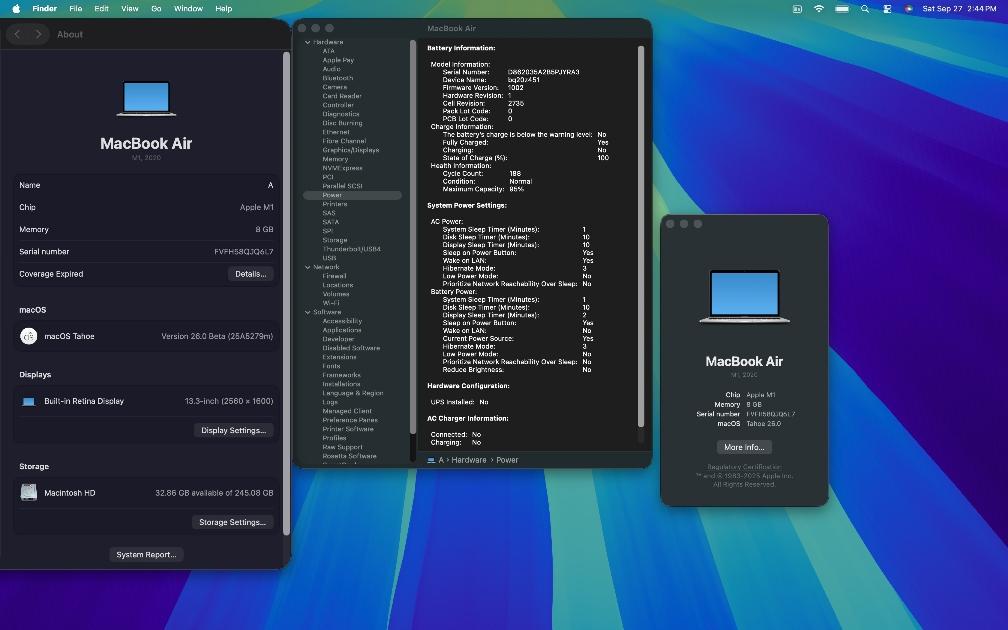Click the System Report detail pane scrollbar

(x=640, y=237)
